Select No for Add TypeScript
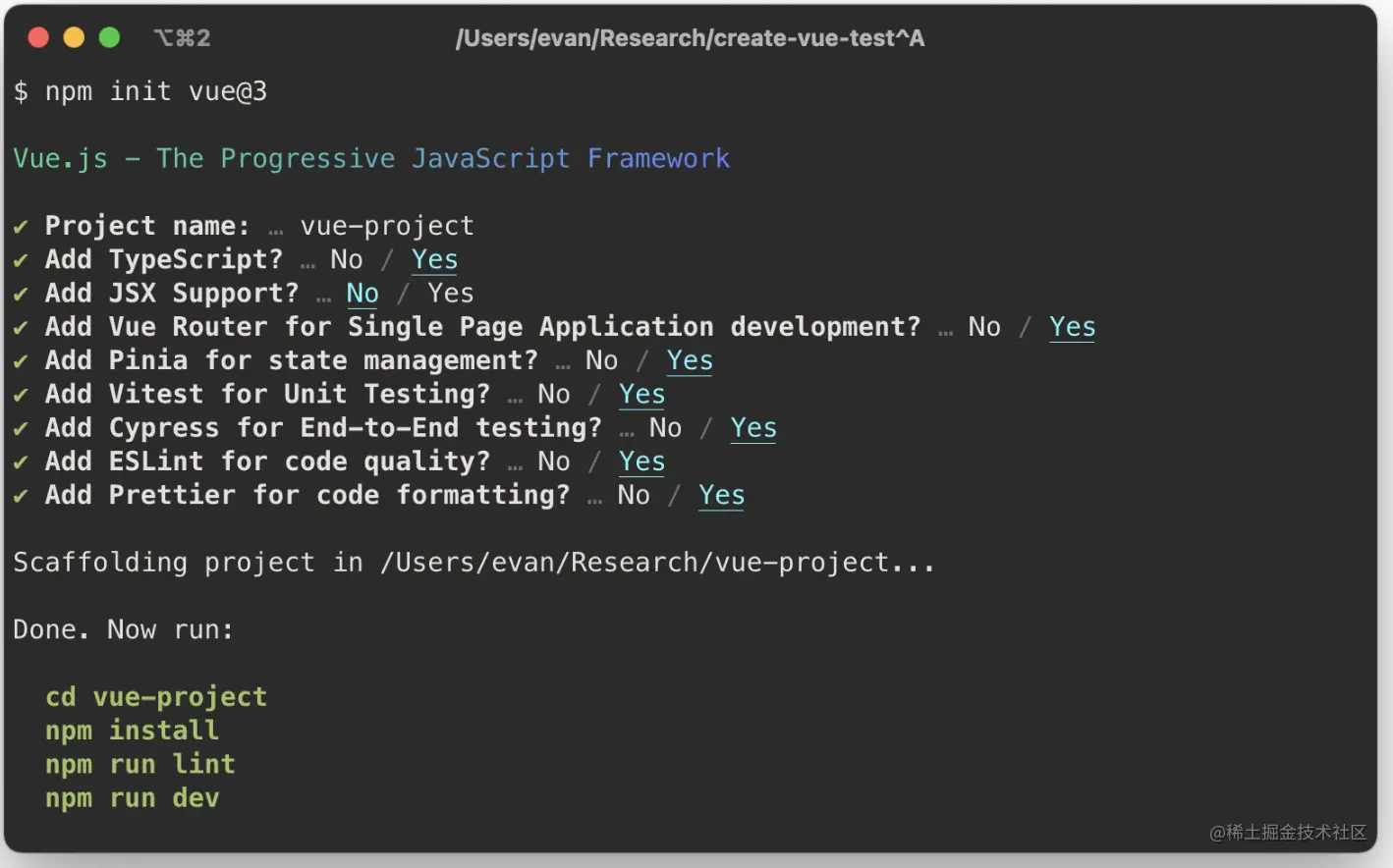The image size is (1393, 868). 347,259
